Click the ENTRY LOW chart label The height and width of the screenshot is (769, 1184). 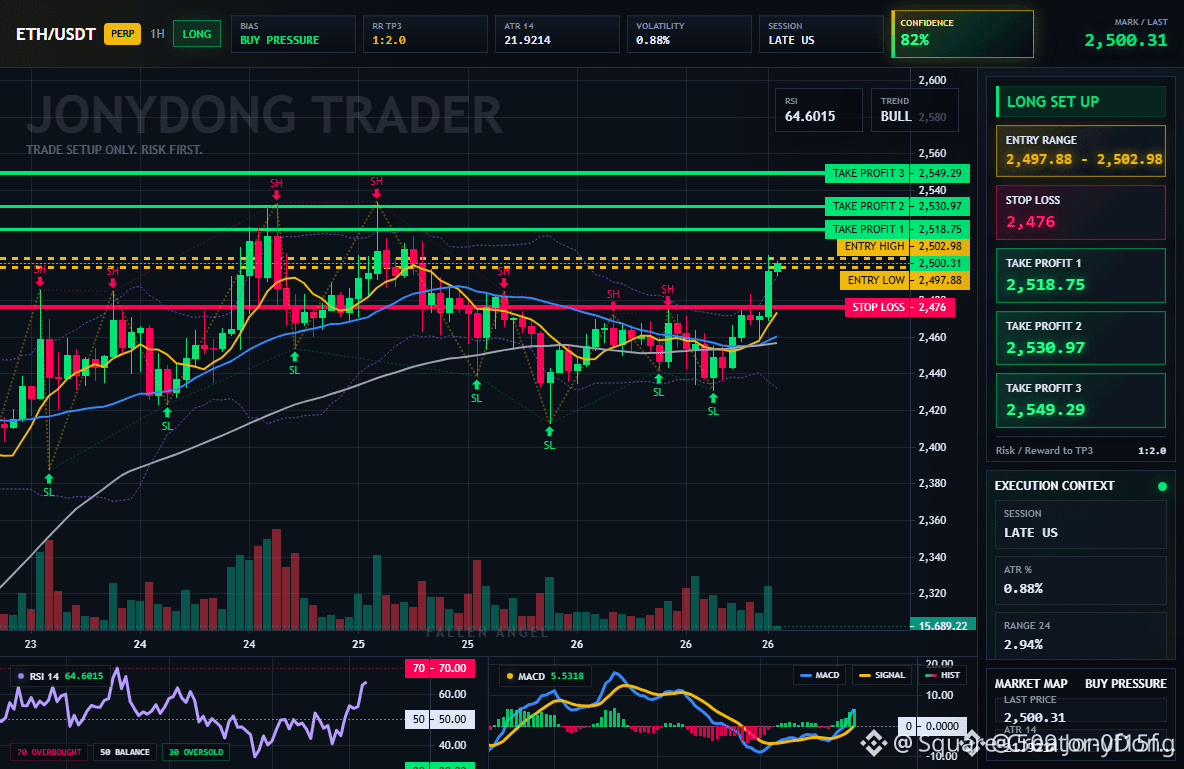[875, 280]
